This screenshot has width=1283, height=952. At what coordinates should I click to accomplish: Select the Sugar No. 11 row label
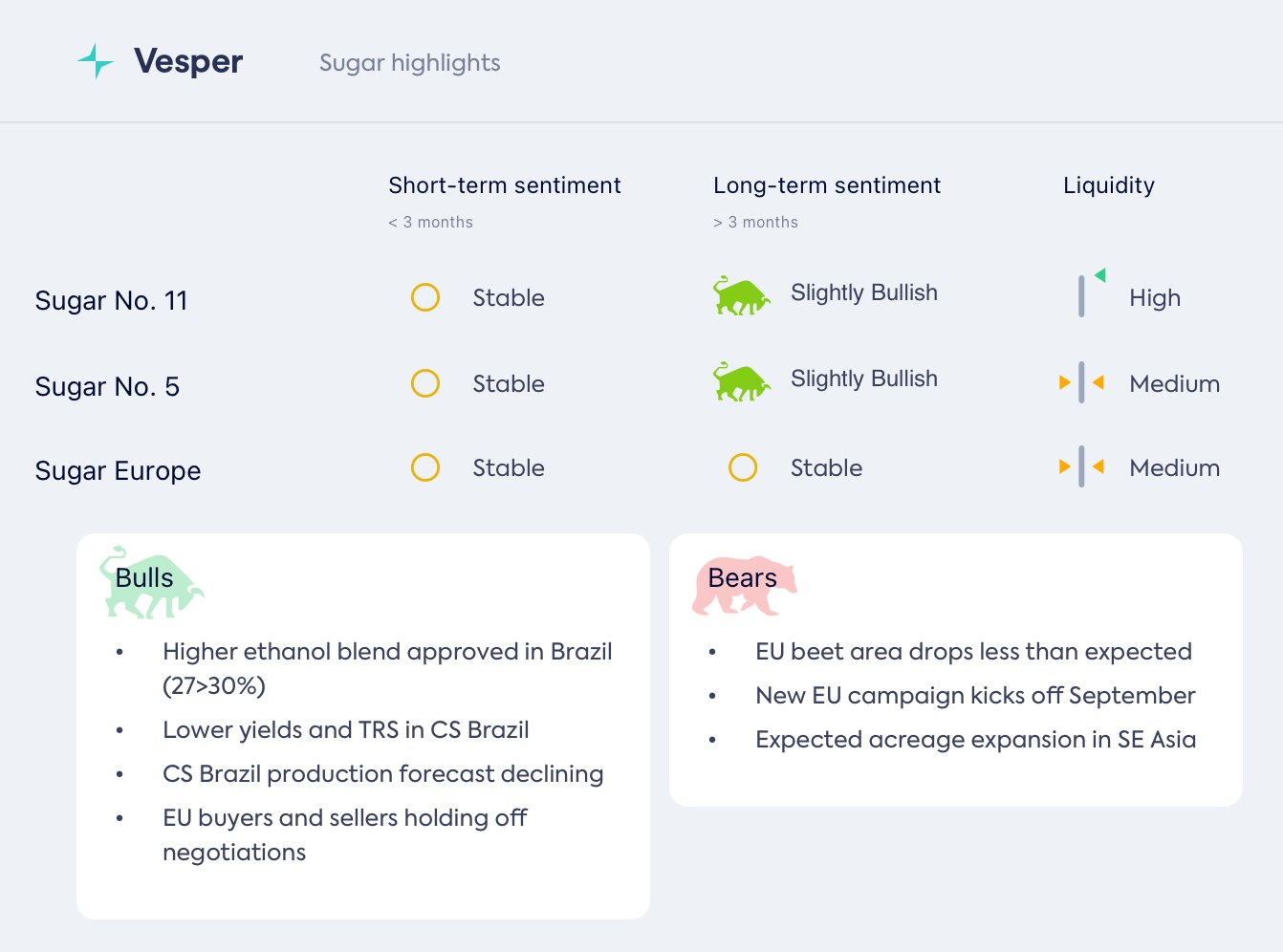tap(111, 301)
